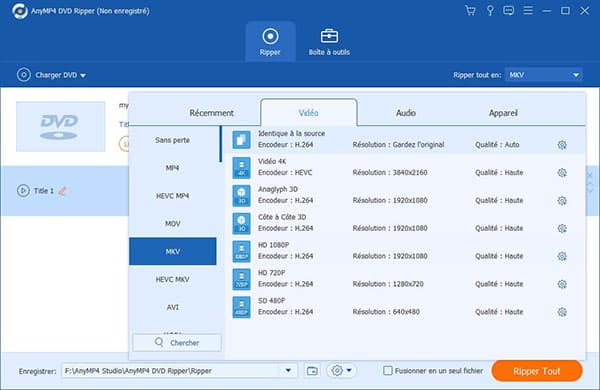The height and width of the screenshot is (390, 600).
Task: Choose MP4 in the format list
Action: 173,168
